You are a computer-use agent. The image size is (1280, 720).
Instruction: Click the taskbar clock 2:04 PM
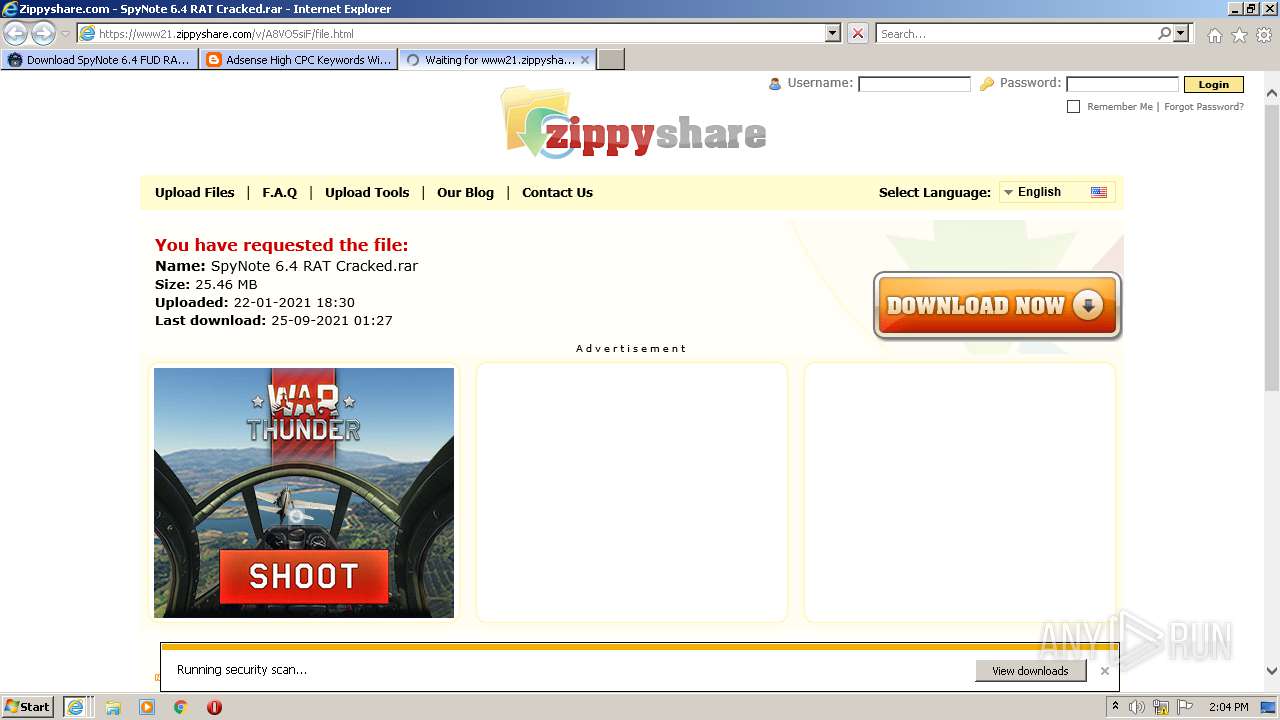tap(1228, 707)
